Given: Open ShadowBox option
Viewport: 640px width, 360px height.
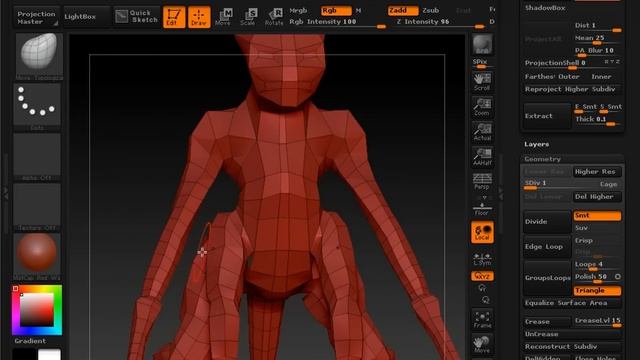Looking at the screenshot, I should click(545, 8).
